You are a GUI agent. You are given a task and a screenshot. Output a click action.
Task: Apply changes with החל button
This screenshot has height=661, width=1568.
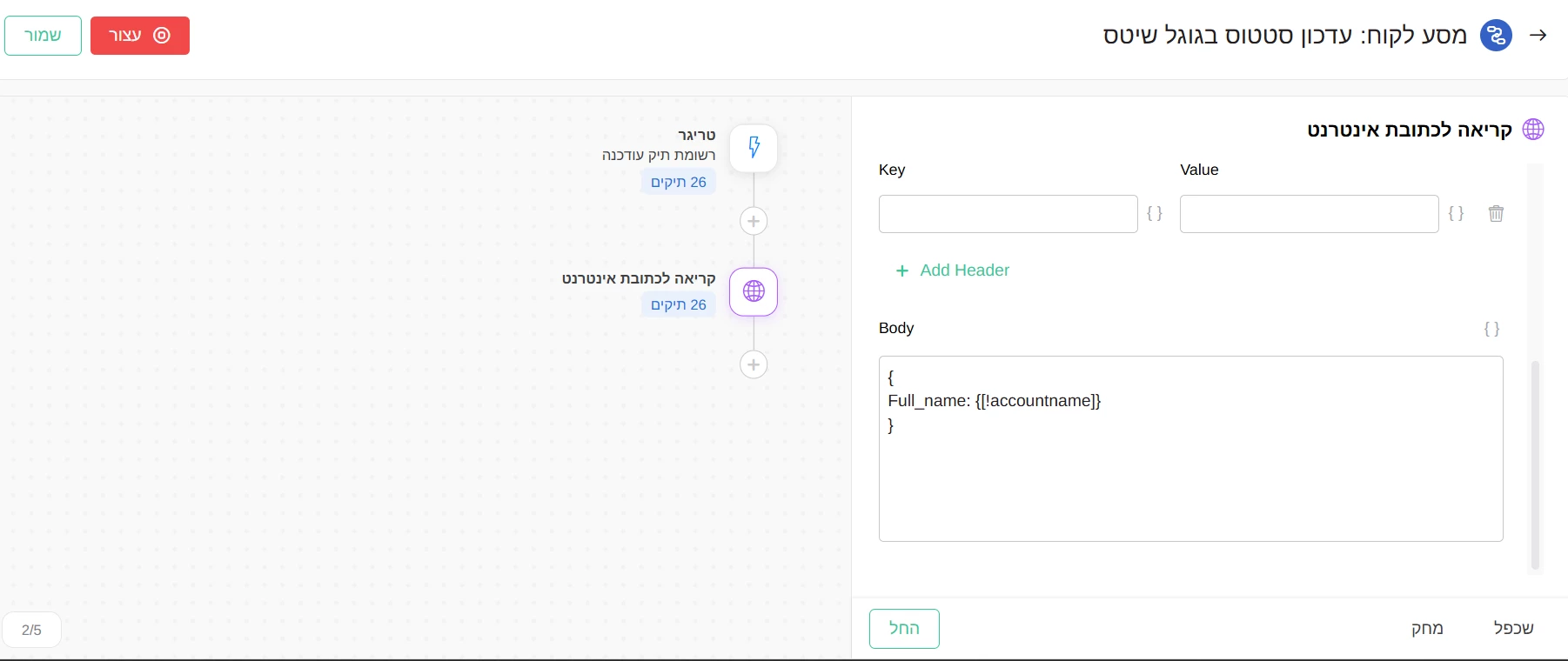pos(904,629)
